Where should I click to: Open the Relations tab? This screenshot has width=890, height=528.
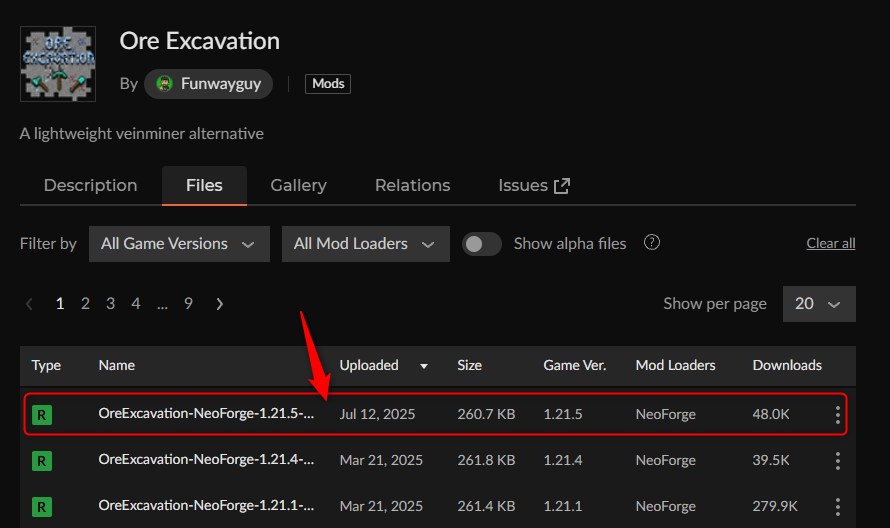413,185
